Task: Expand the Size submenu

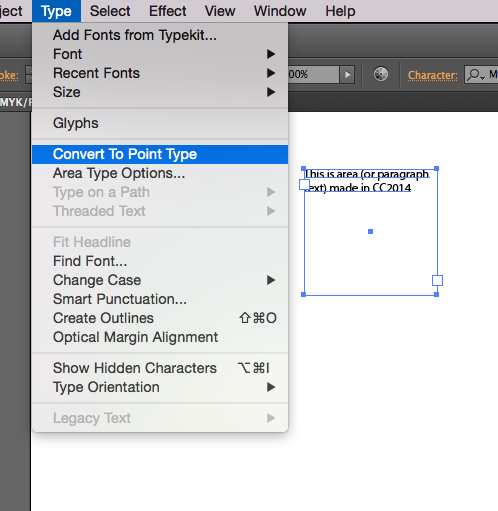Action: 160,92
